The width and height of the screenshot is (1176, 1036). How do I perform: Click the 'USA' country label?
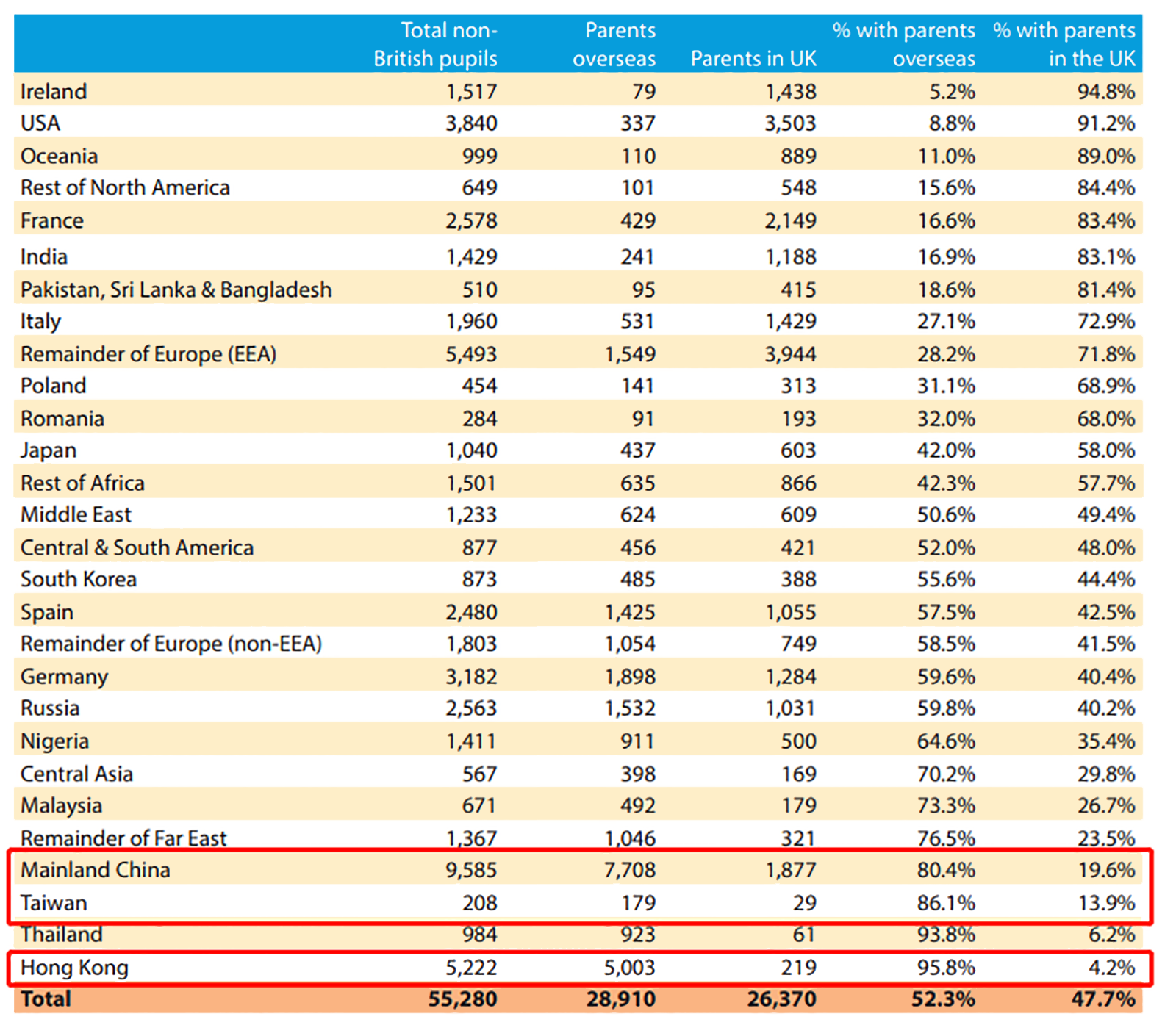point(40,123)
